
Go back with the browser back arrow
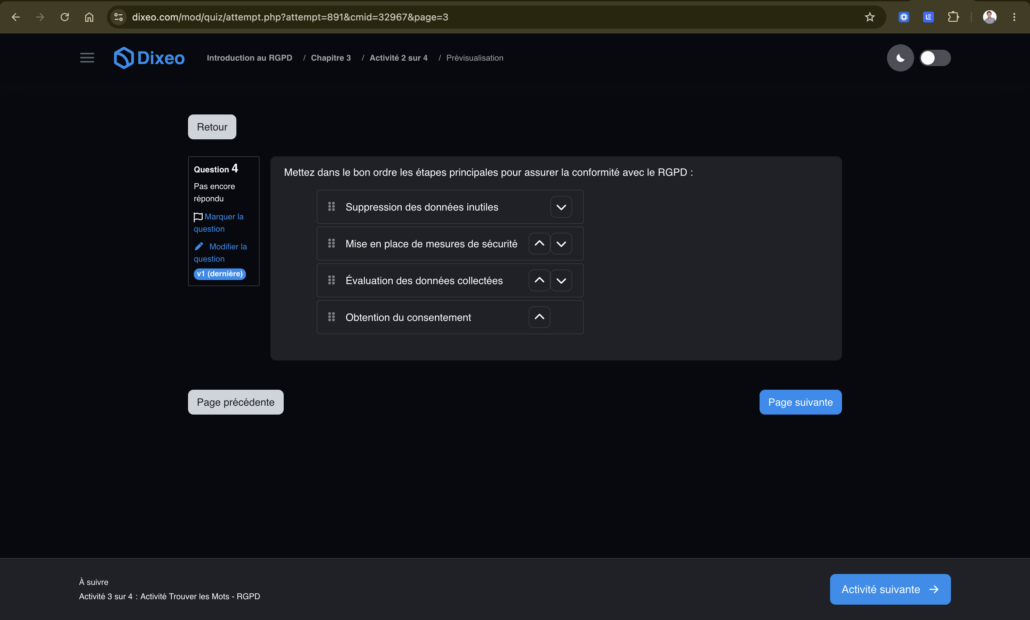pyautogui.click(x=16, y=17)
